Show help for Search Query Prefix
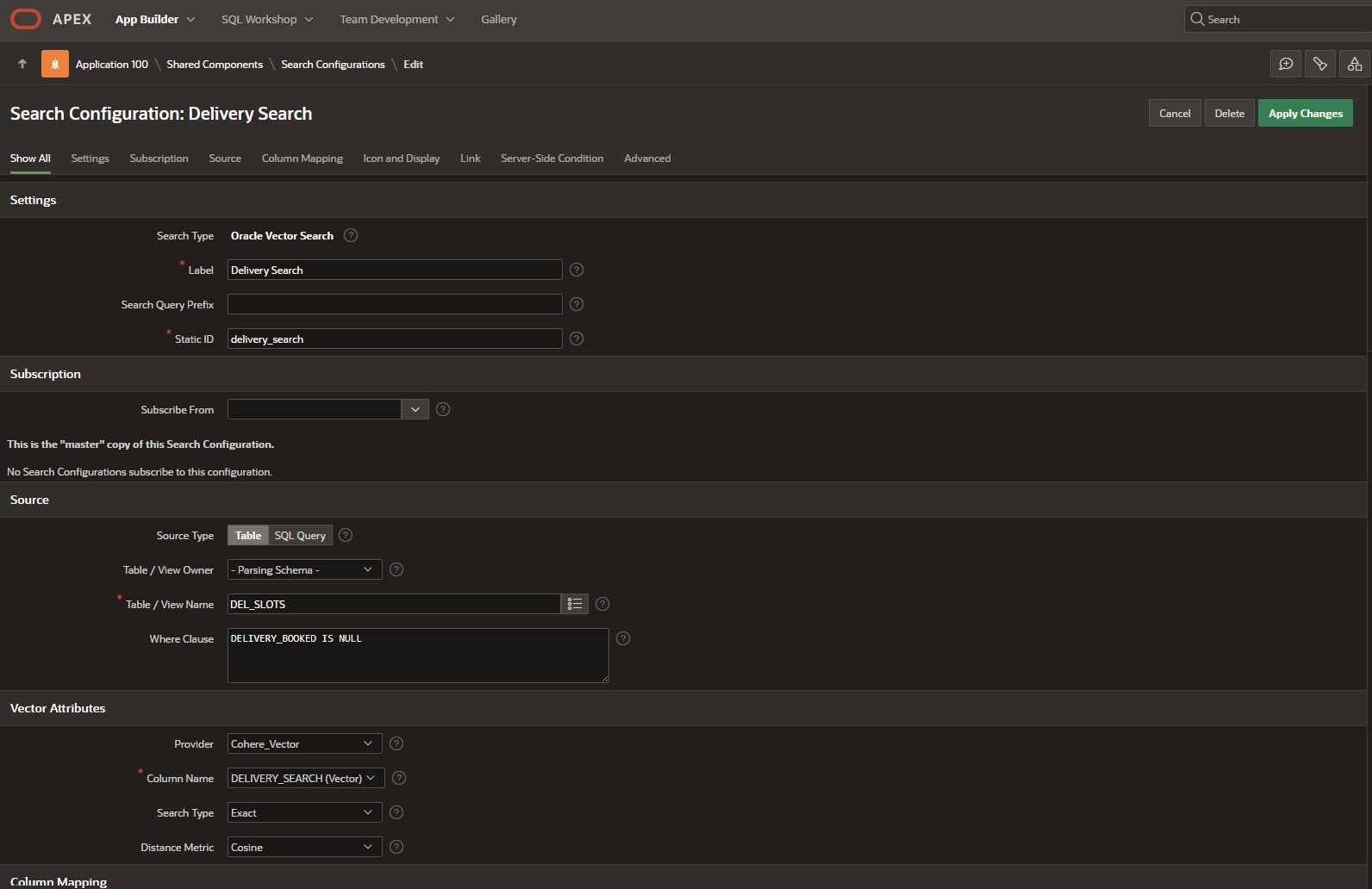 [x=577, y=304]
